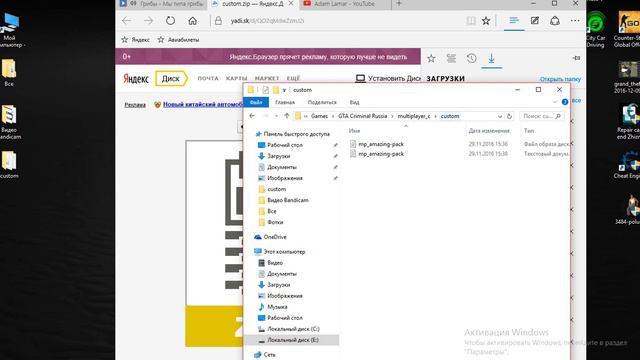Screen dimensions: 640x360
Task: Select OneDrive in navigation pane
Action: pyautogui.click(x=275, y=237)
